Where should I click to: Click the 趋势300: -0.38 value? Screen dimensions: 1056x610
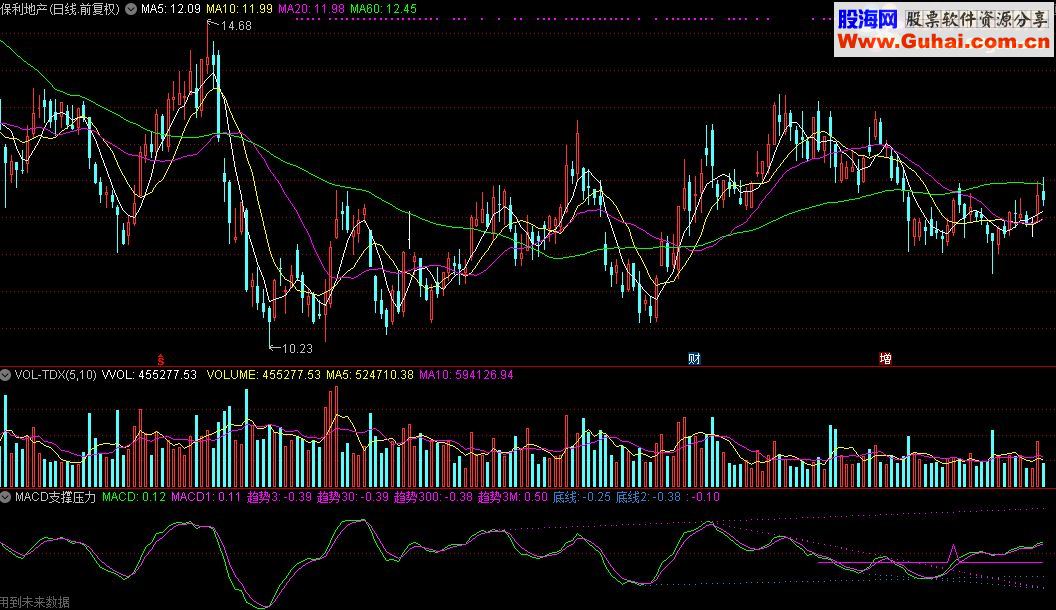[433, 497]
